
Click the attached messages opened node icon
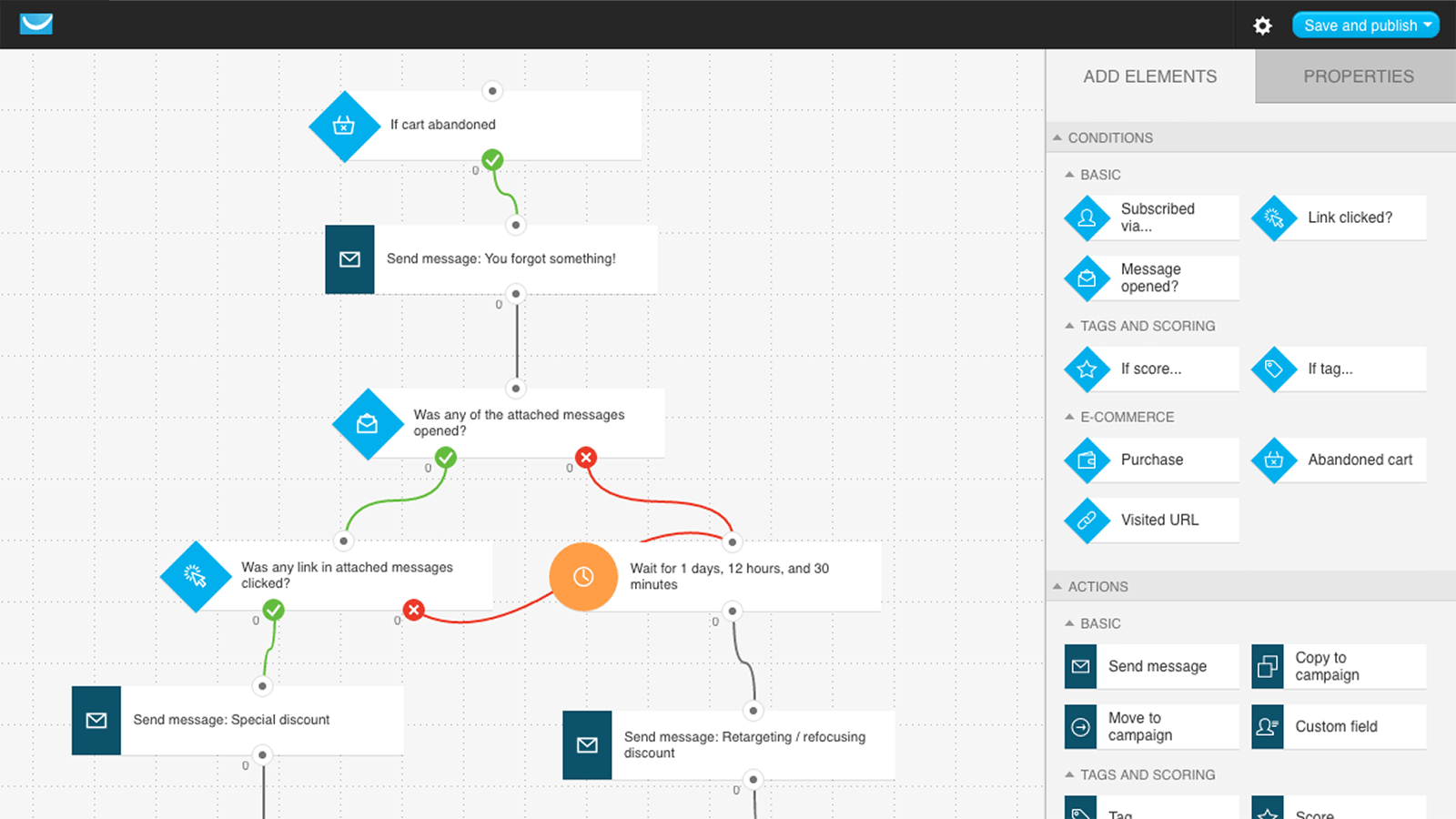[x=368, y=424]
